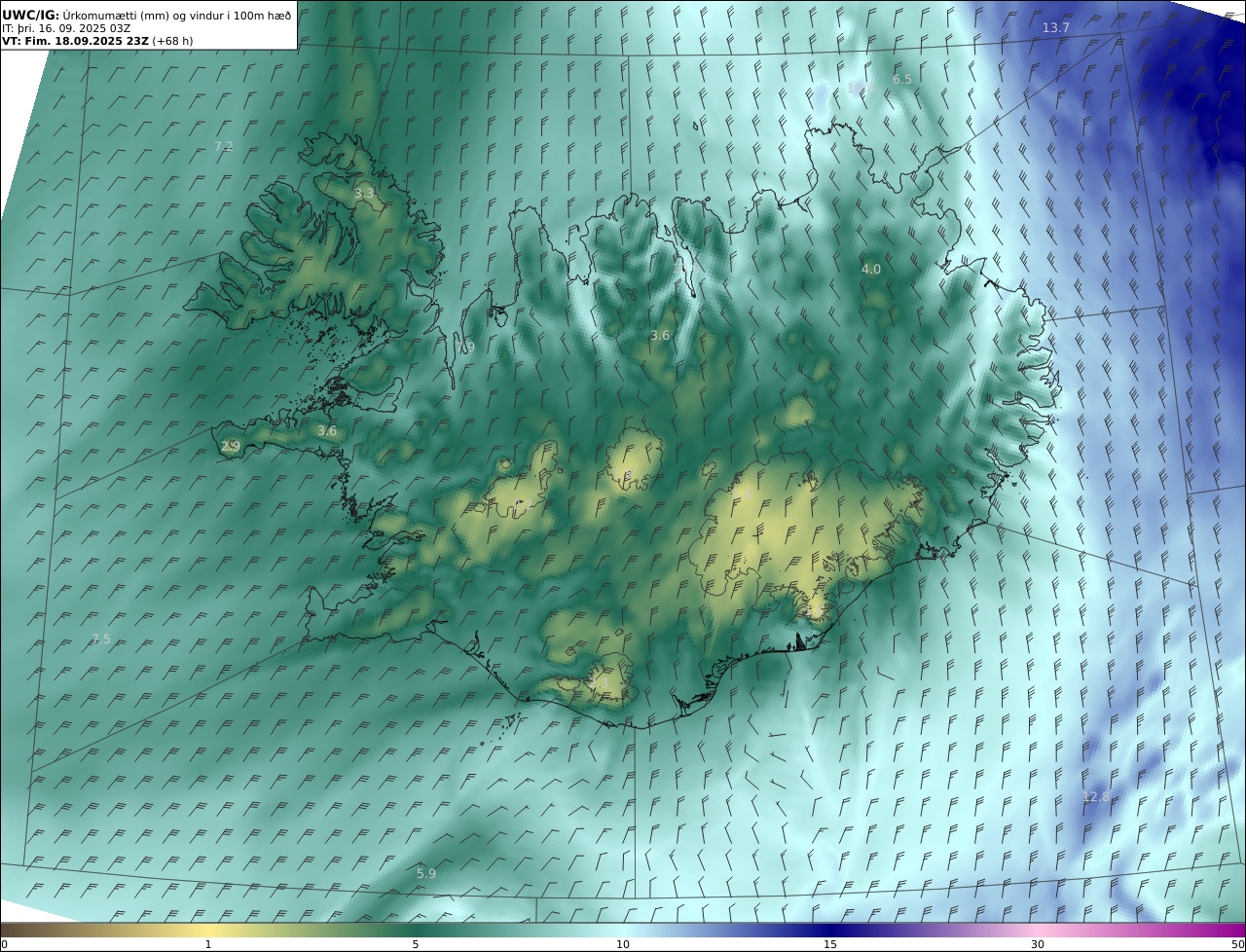Viewport: 1246px width, 952px height.
Task: Pick the yellow section of the colorbar
Action: [208, 930]
